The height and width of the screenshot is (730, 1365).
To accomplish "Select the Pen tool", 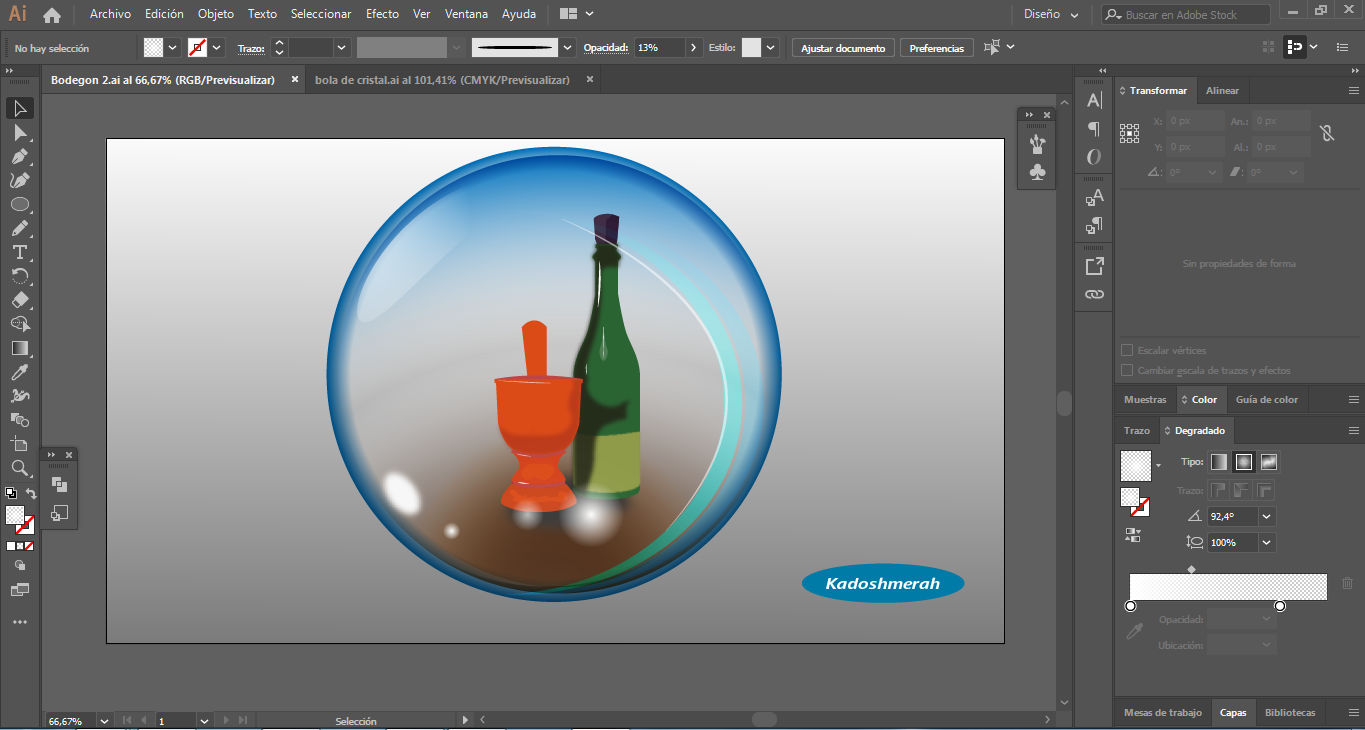I will pyautogui.click(x=19, y=156).
